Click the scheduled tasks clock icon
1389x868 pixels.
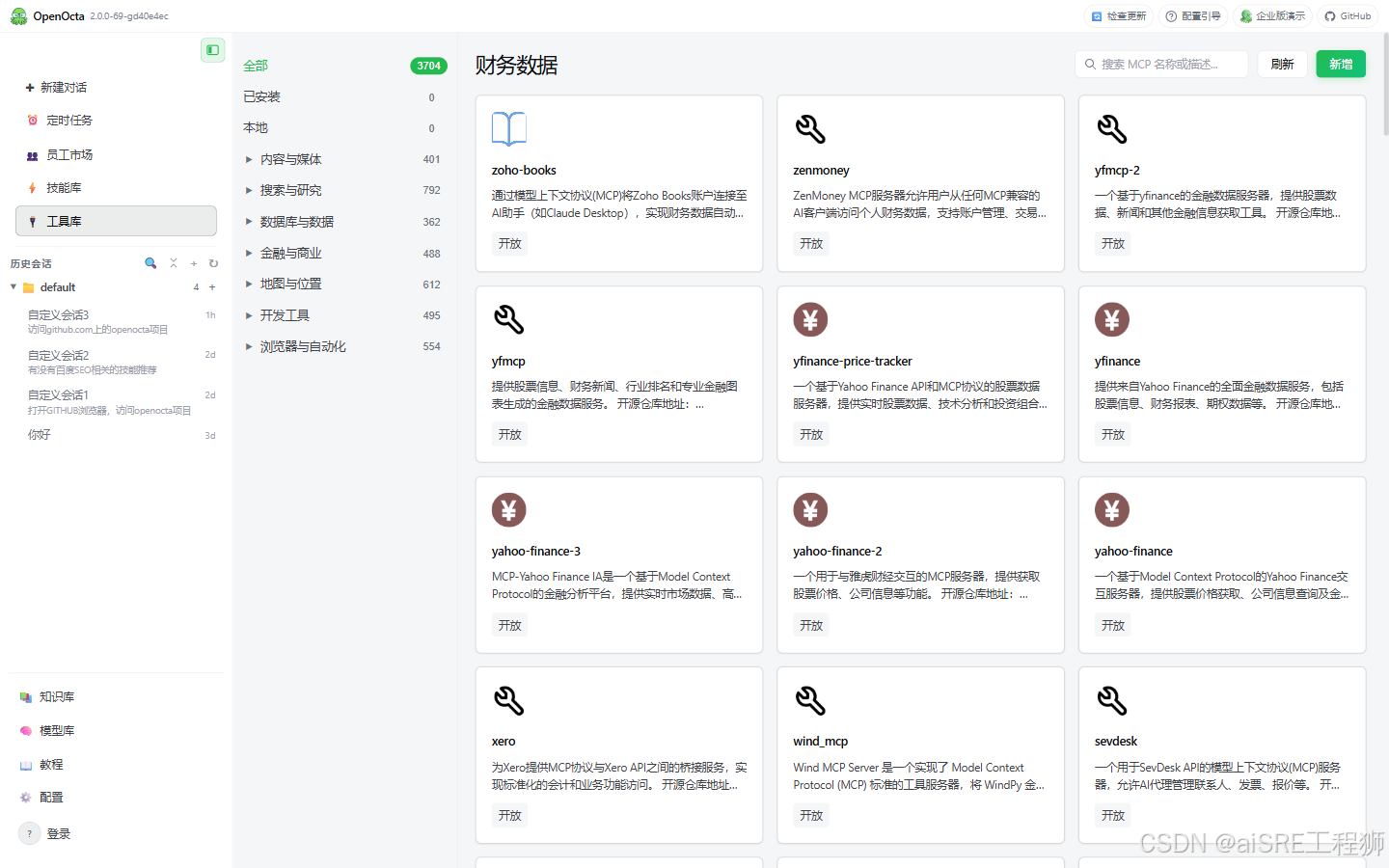coord(32,121)
